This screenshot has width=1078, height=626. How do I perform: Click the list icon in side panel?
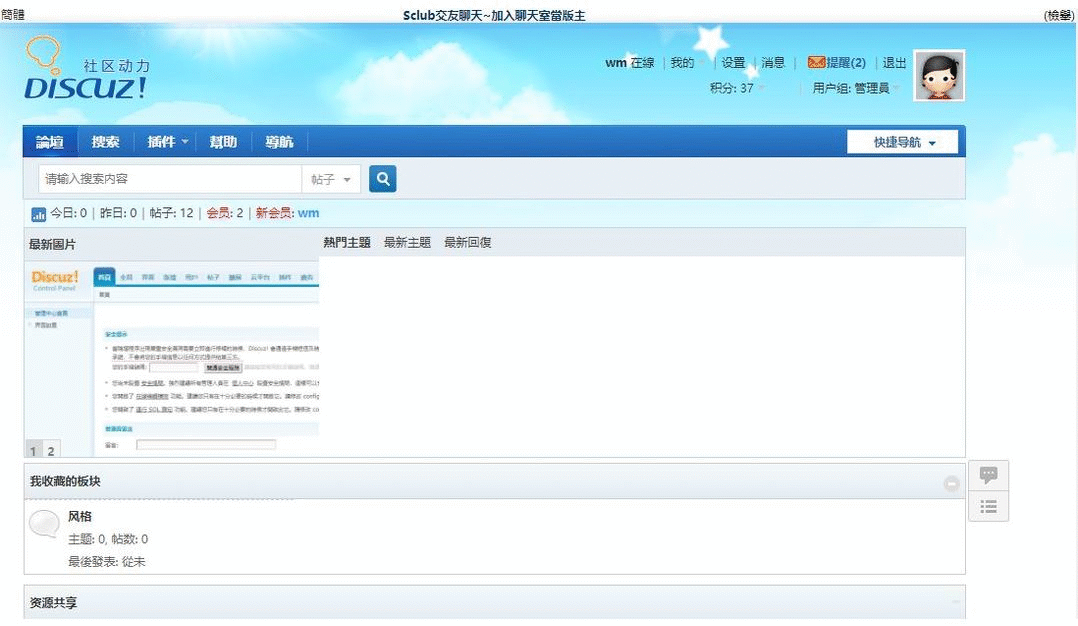click(988, 507)
